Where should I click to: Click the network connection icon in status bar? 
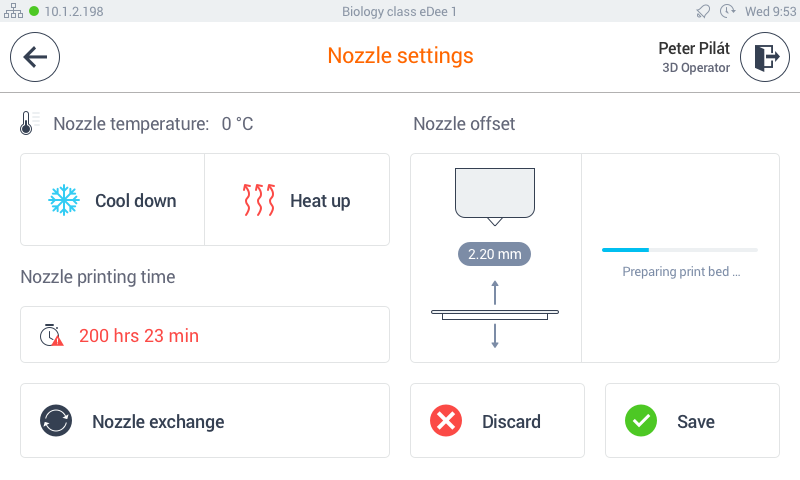coord(13,11)
